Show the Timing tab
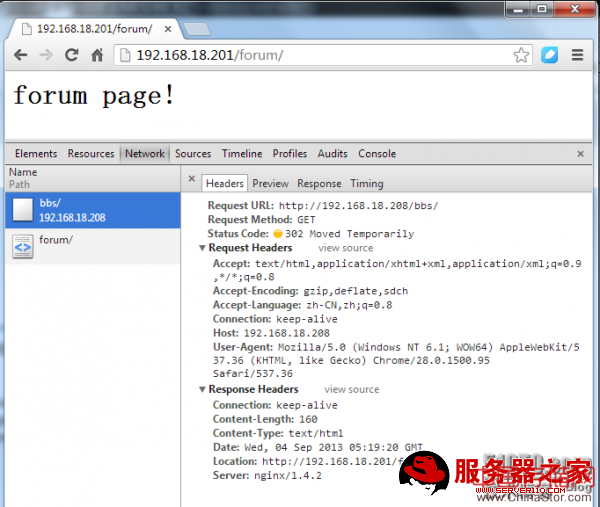 [366, 183]
